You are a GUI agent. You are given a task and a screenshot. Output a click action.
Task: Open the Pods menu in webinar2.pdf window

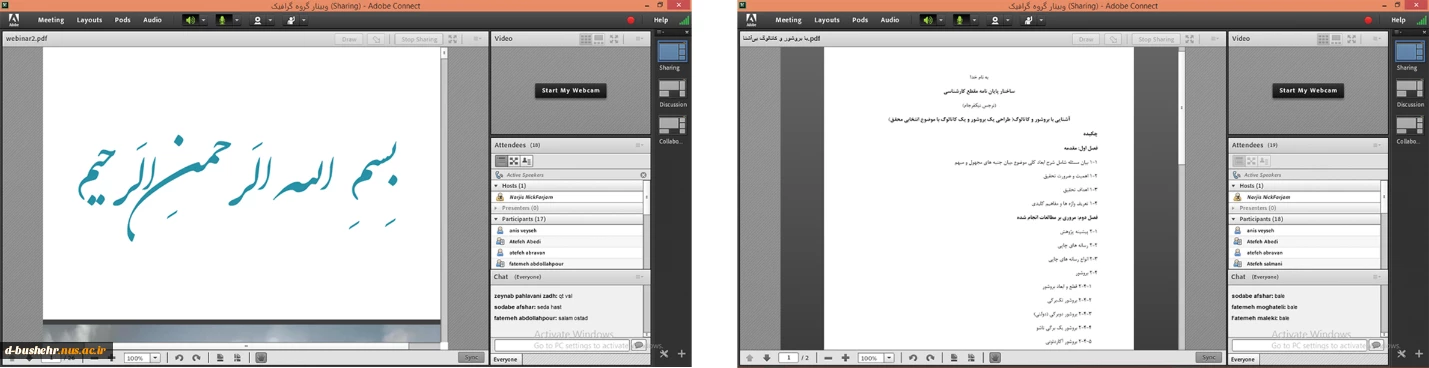click(x=122, y=20)
